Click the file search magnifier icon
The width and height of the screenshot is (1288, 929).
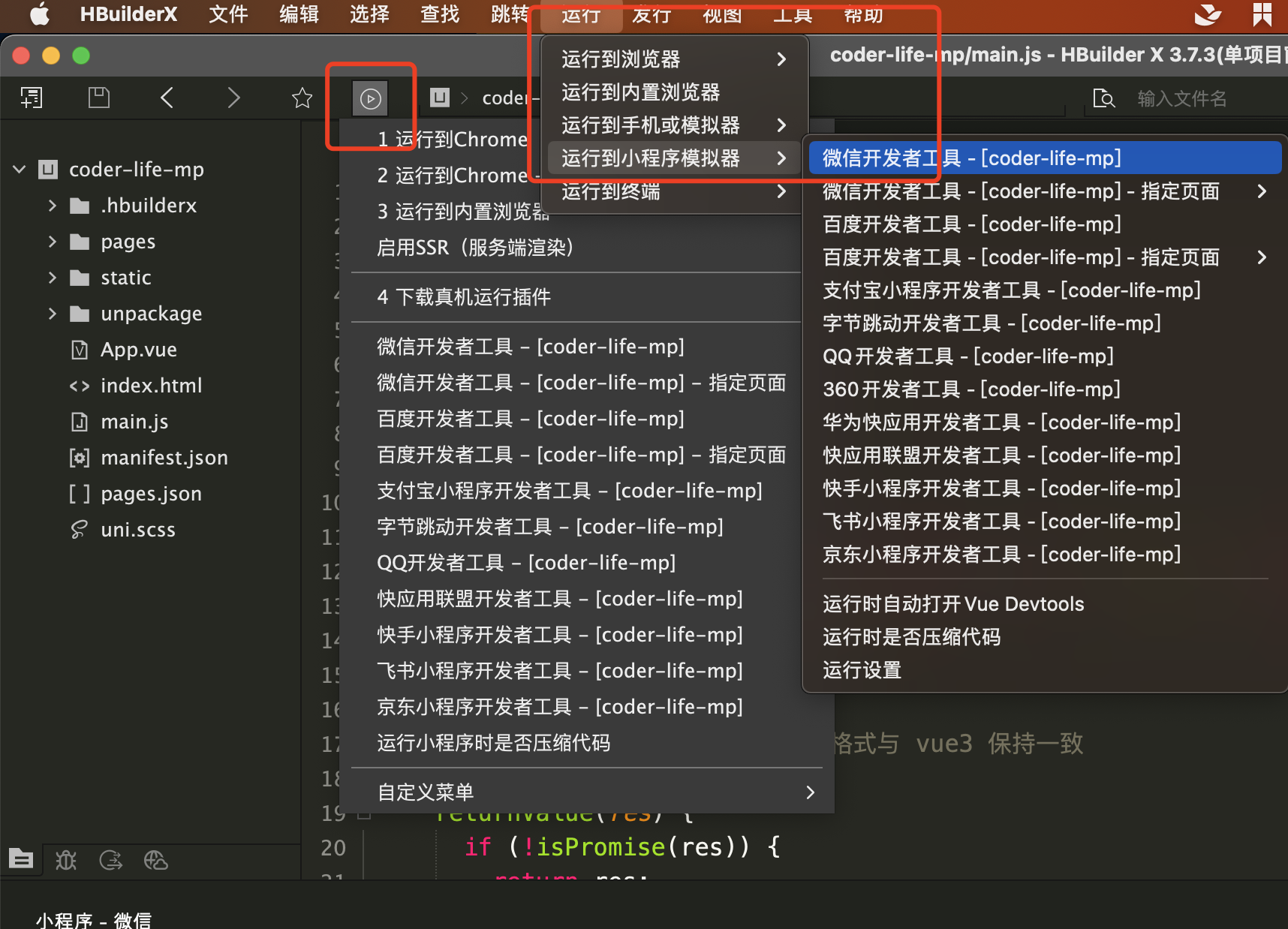click(x=1104, y=98)
